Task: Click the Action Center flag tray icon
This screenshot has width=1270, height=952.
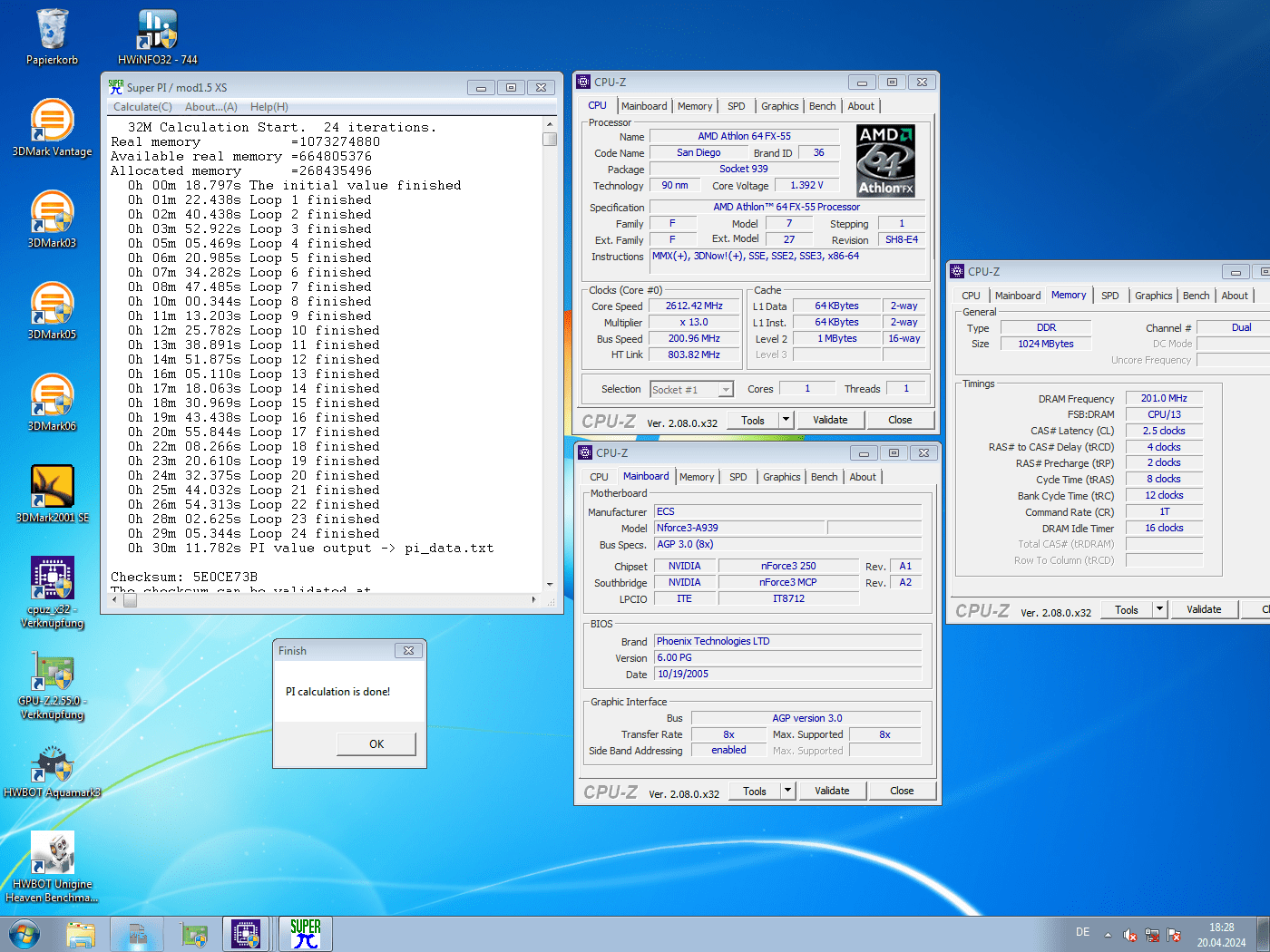Action: pyautogui.click(x=1174, y=935)
